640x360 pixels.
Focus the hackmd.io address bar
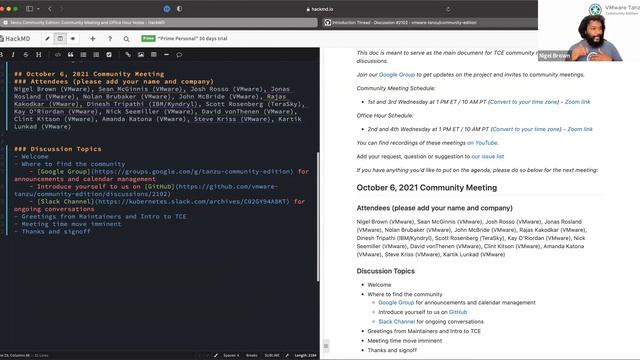pyautogui.click(x=319, y=9)
